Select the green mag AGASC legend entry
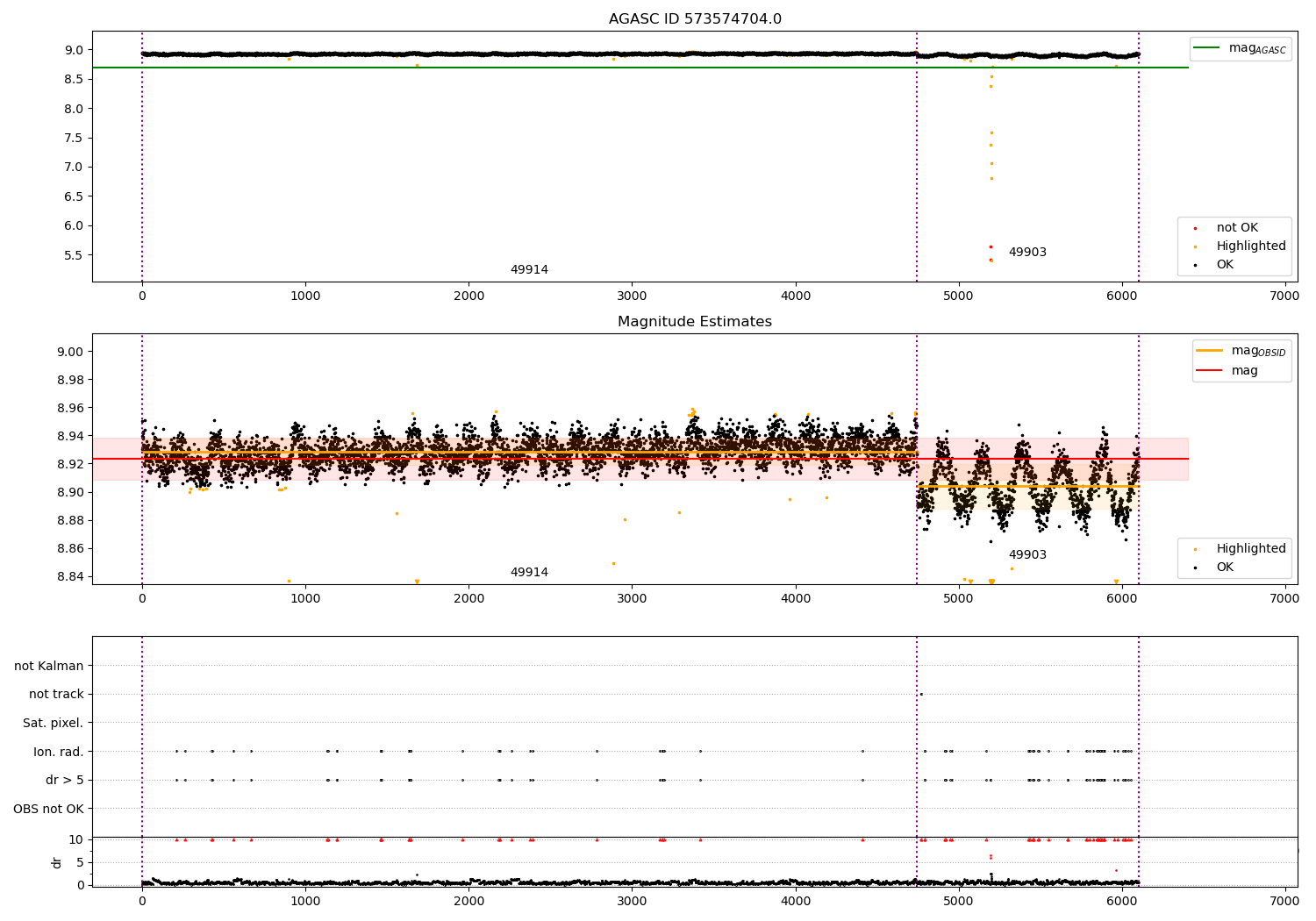Screen dimensions: 1316x921 (x=1240, y=48)
